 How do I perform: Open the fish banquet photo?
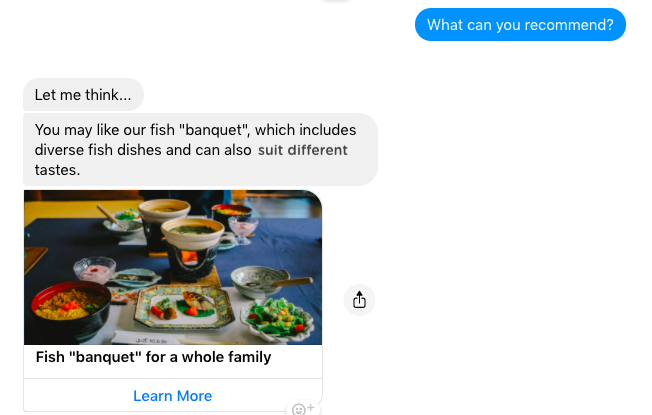(x=173, y=267)
